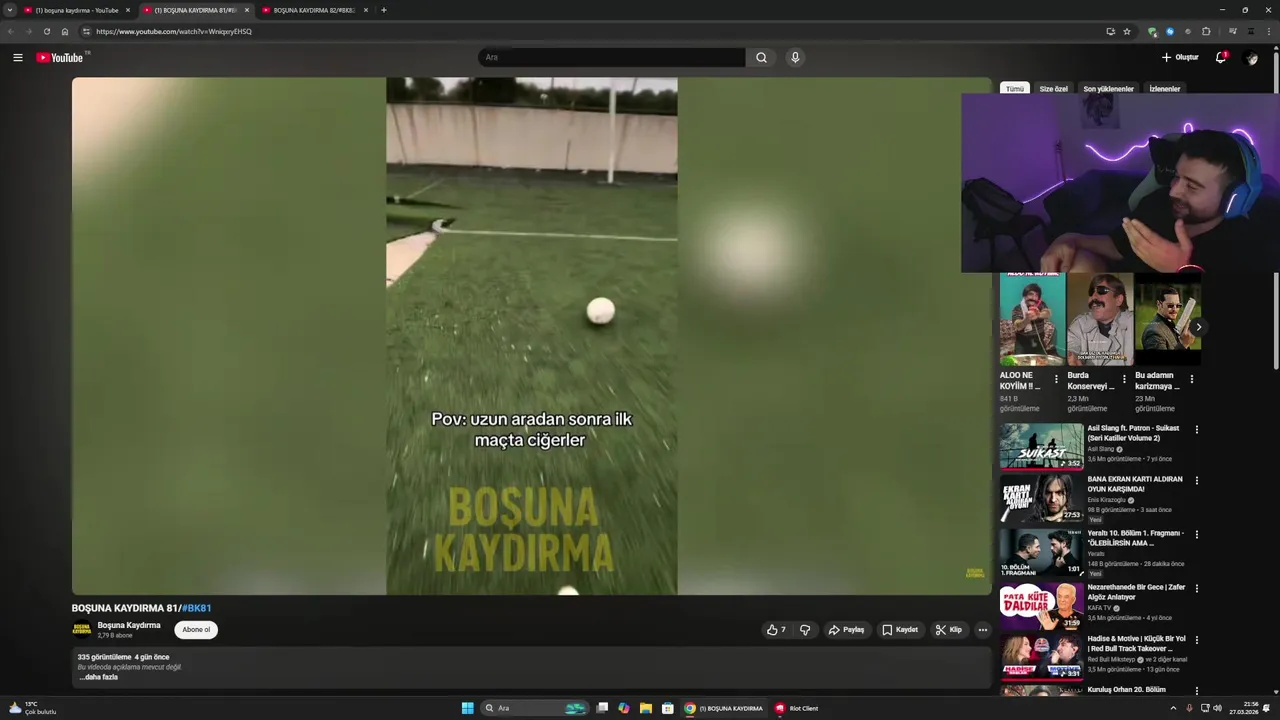Show hidden system tray icons
This screenshot has height=720, width=1280.
pyautogui.click(x=1173, y=708)
